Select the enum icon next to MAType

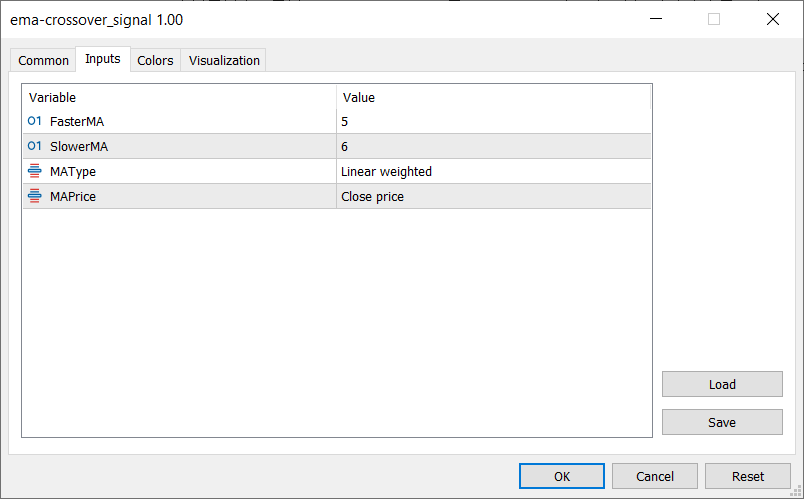(35, 171)
